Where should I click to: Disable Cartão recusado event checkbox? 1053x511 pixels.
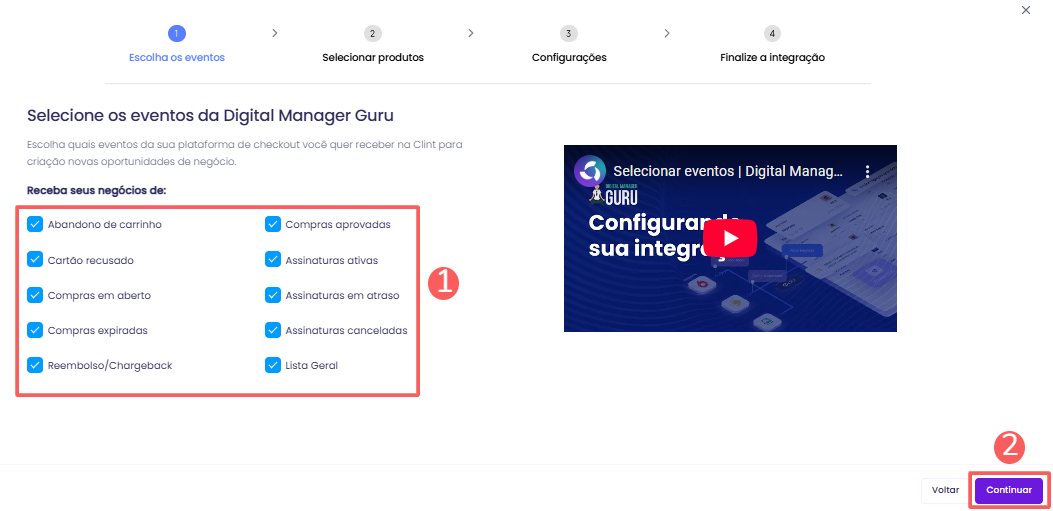(35, 260)
